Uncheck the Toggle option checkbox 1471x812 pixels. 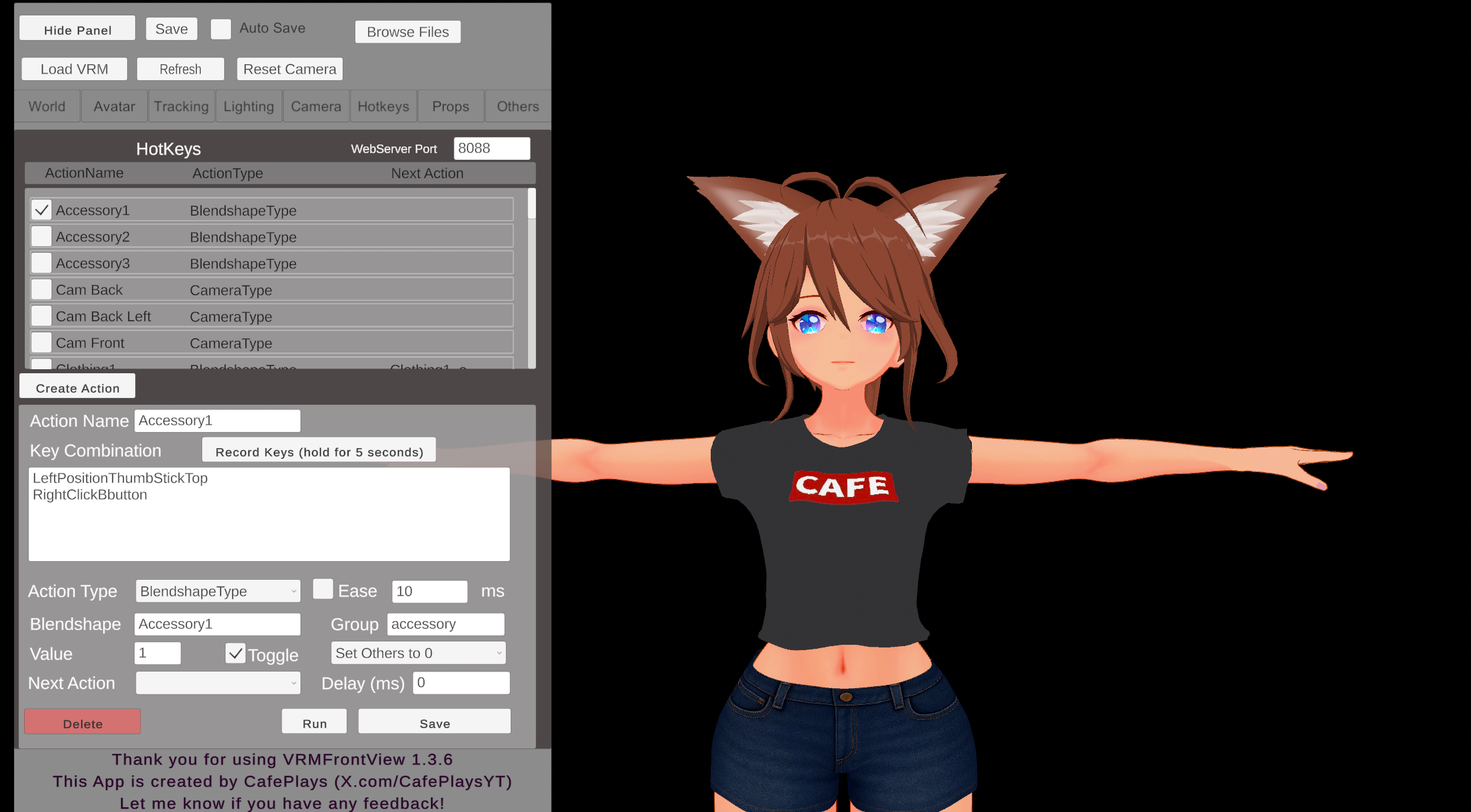click(236, 653)
